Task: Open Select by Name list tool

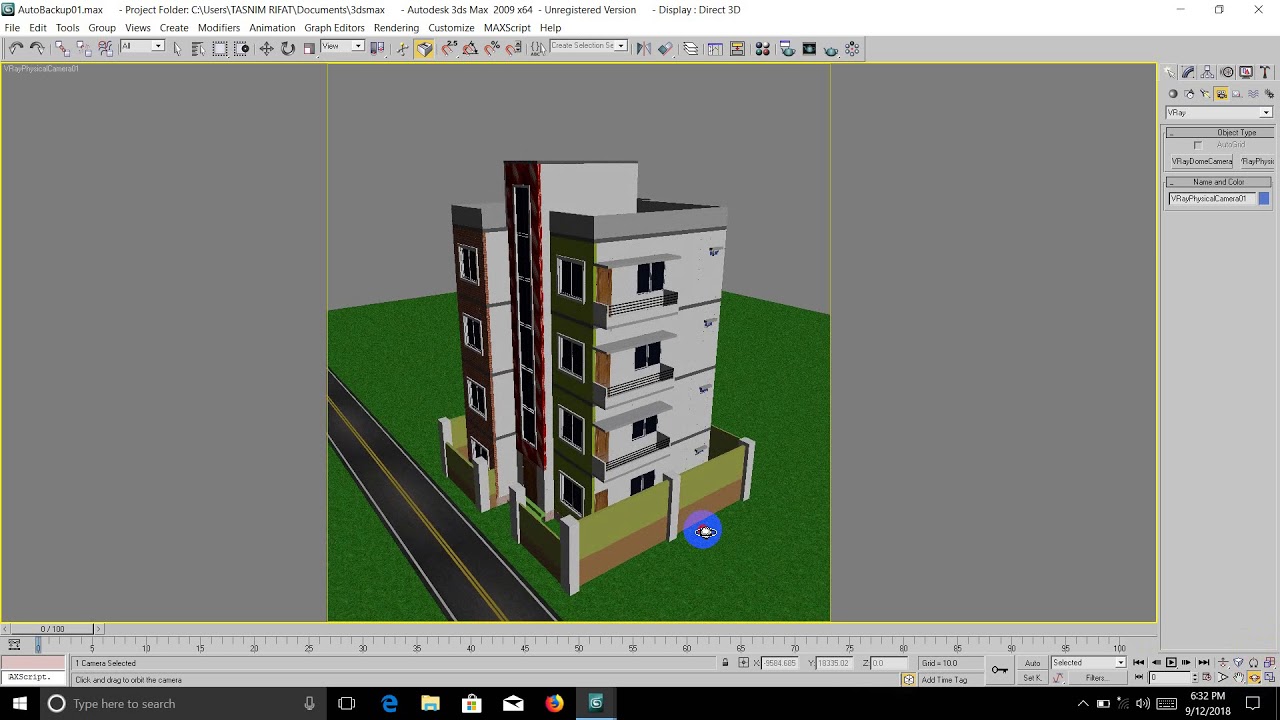Action: (198, 48)
